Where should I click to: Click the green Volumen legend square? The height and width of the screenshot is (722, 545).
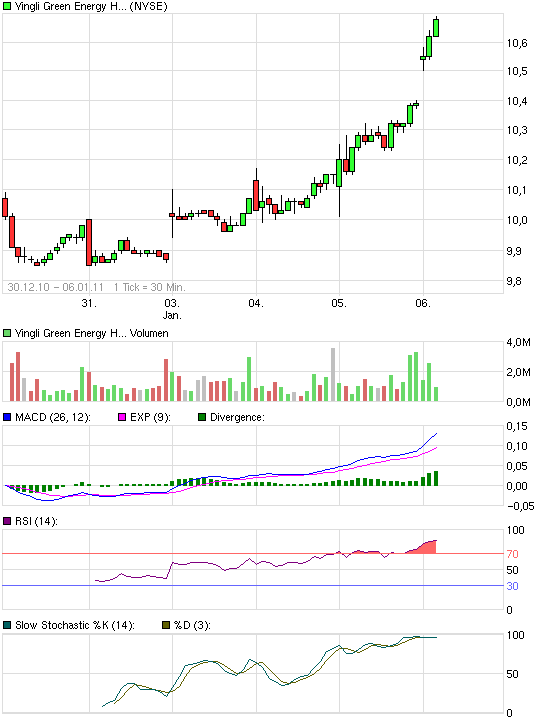(x=7, y=333)
